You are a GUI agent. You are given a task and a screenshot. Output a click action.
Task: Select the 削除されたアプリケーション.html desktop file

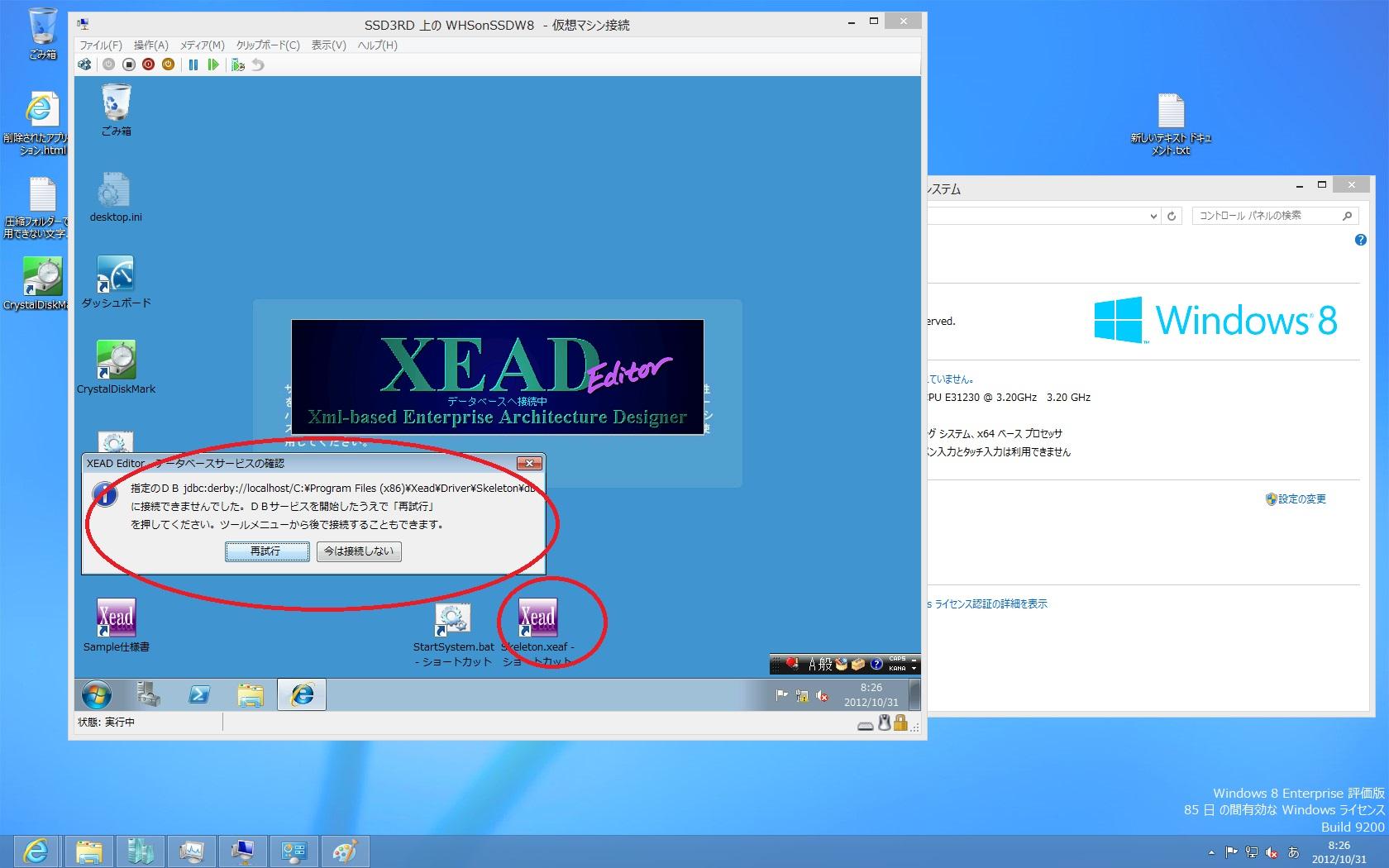39,124
